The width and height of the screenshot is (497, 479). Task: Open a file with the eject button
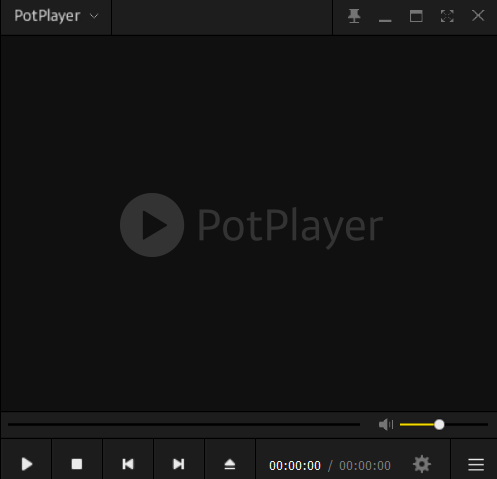coord(230,464)
